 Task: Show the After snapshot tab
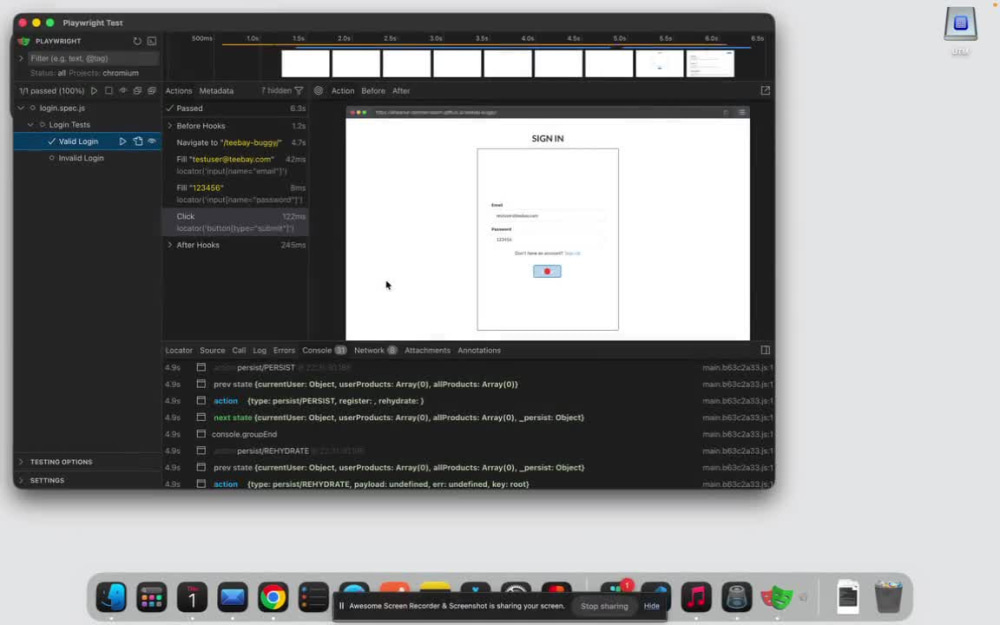click(401, 91)
